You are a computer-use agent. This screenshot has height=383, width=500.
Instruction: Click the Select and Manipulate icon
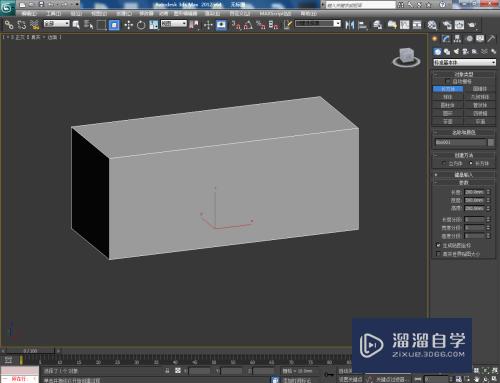pos(208,25)
